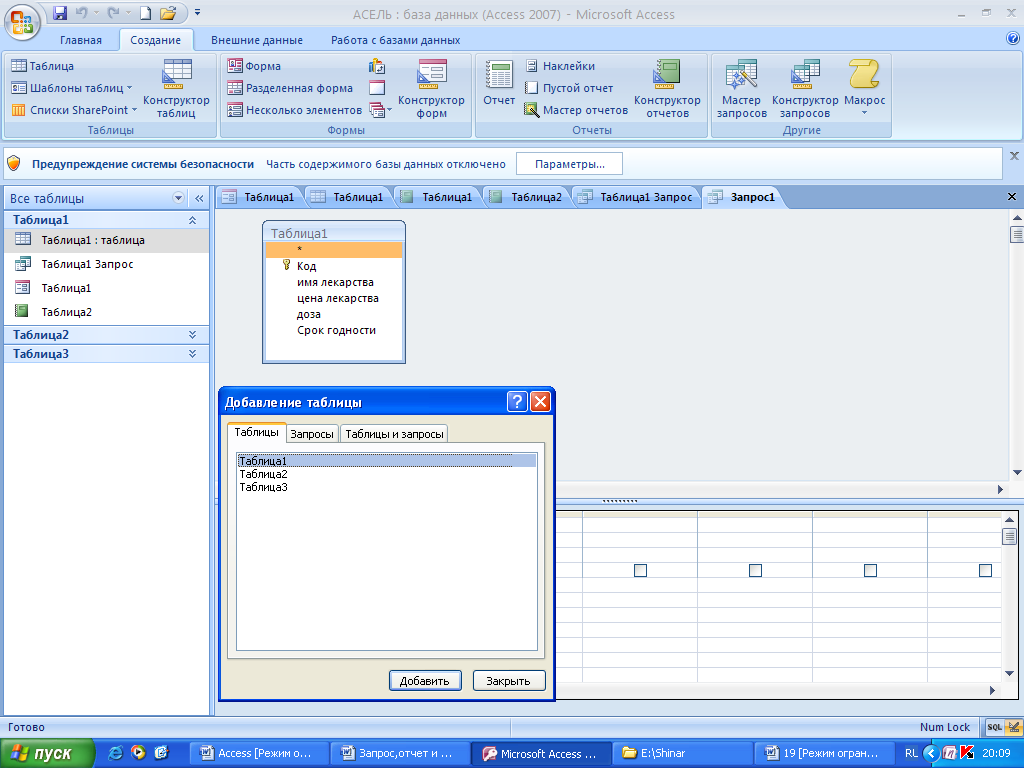This screenshot has height=768, width=1024.
Task: Open Конструктор отчетов
Action: [667, 88]
